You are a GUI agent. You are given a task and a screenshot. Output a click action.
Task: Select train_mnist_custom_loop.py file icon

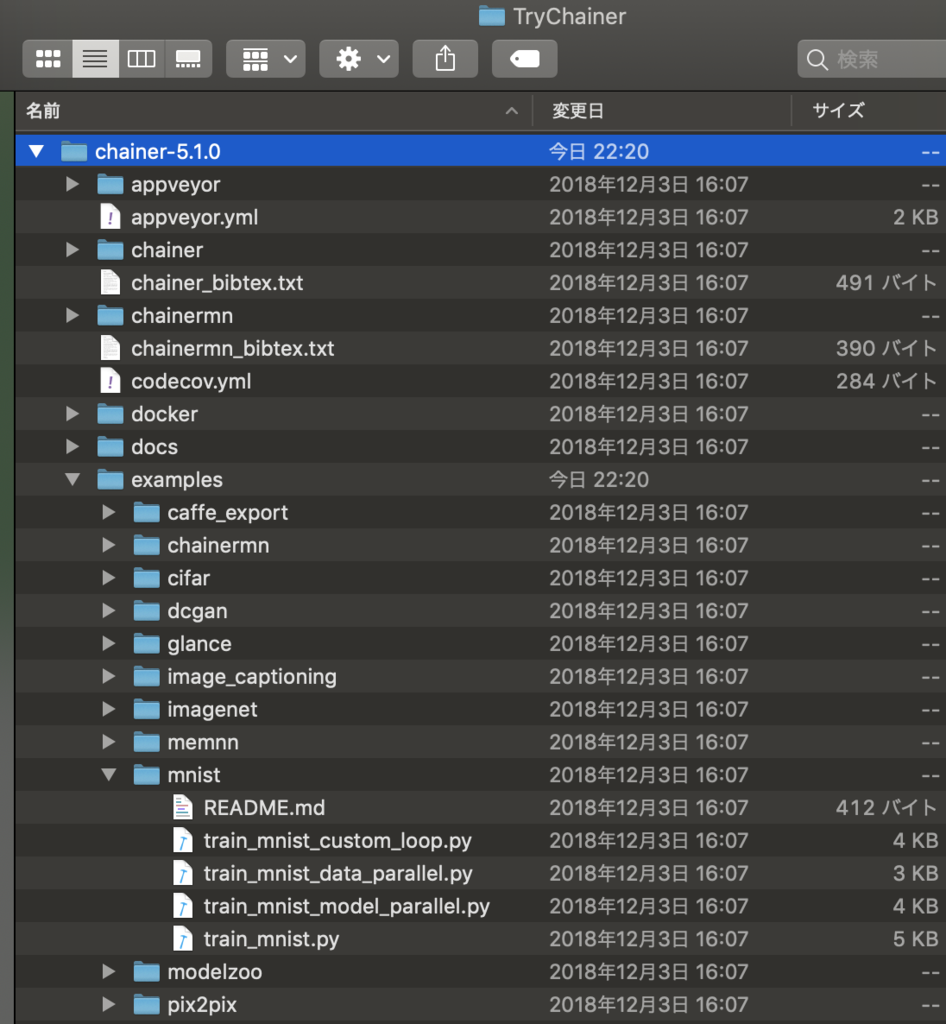(x=183, y=840)
